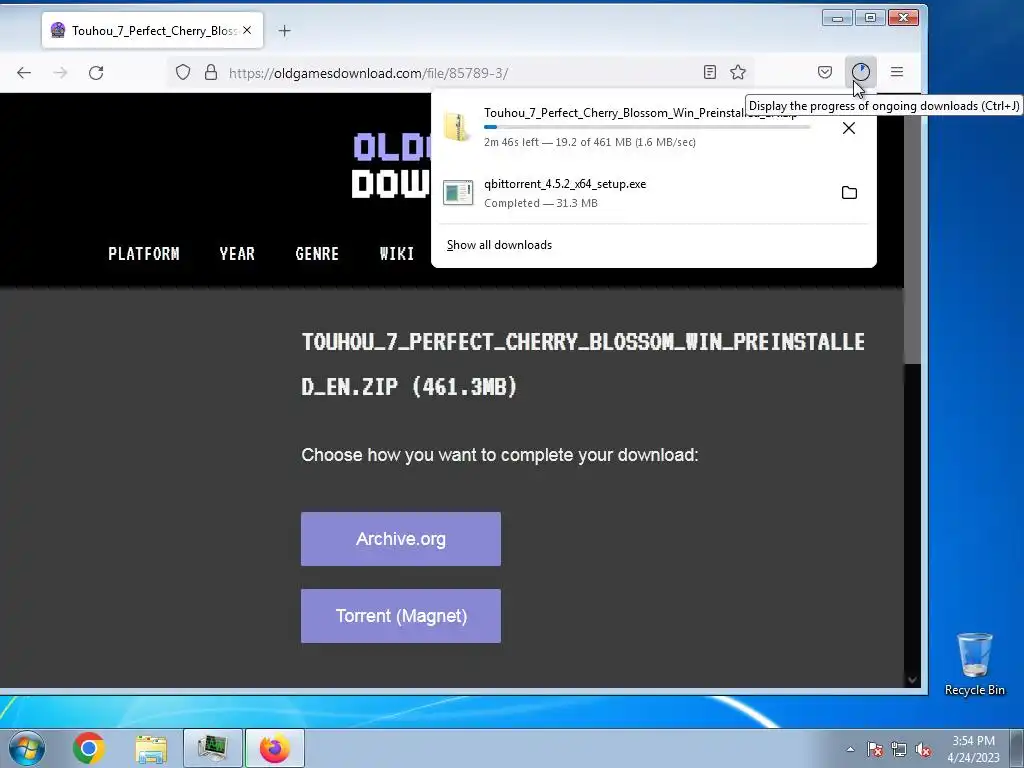Reload the current page
Screen dimensions: 1024x768
tap(96, 72)
